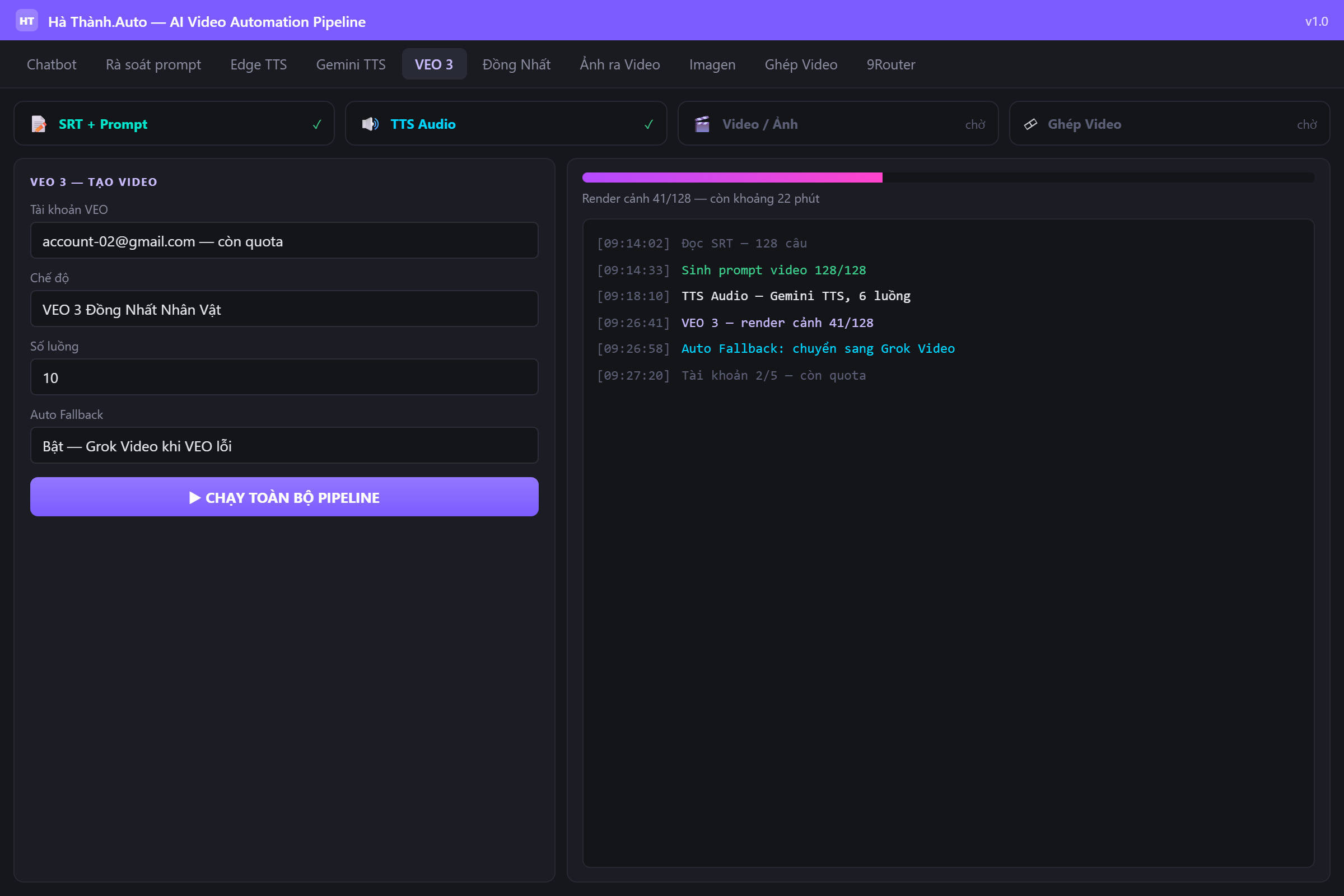Click the Video / Ảnh clapperboard icon
The width and height of the screenshot is (1344, 896).
coord(702,124)
